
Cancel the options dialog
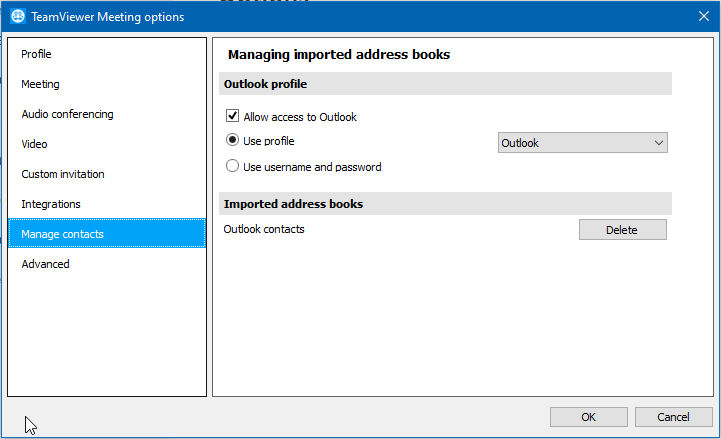(x=673, y=417)
